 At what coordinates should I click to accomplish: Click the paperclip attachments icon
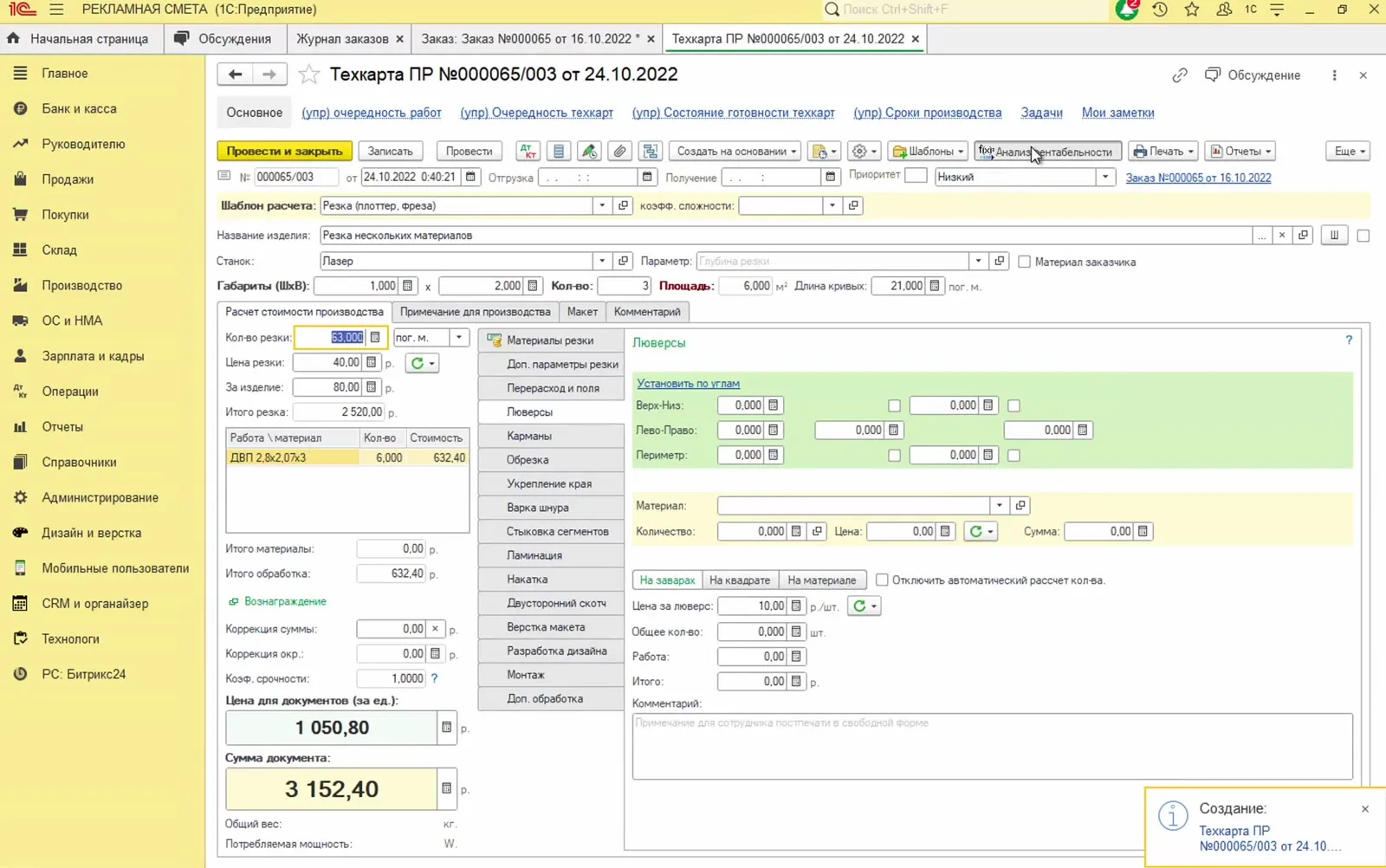(x=619, y=151)
